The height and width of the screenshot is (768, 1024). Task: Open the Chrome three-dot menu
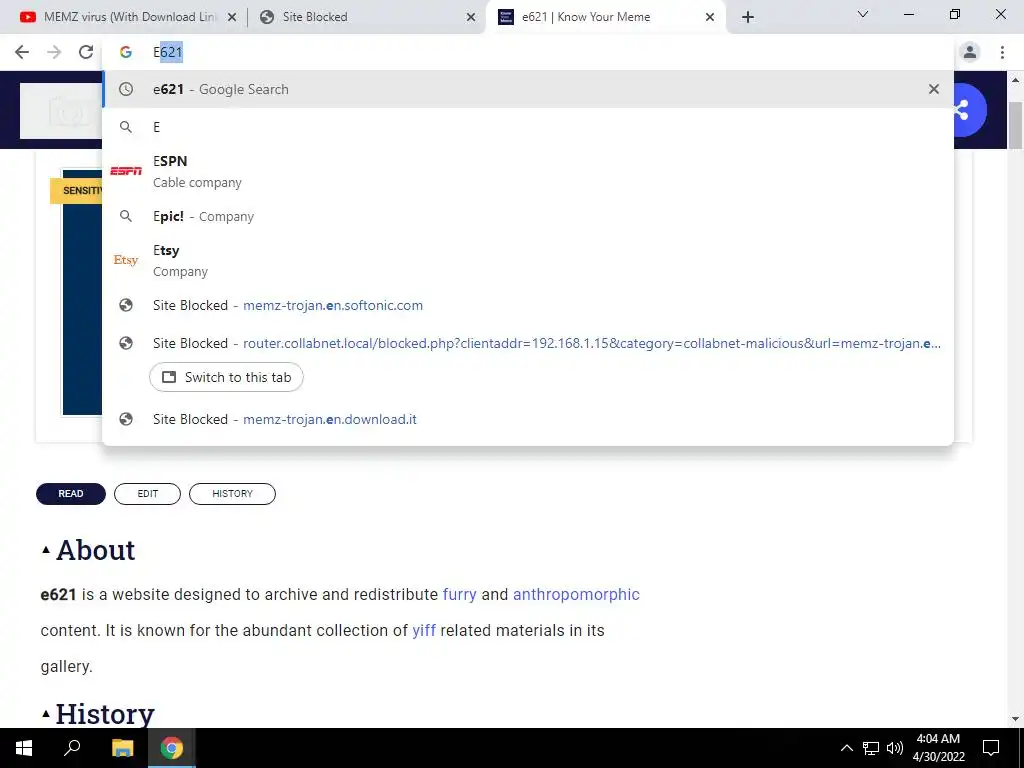[1002, 52]
